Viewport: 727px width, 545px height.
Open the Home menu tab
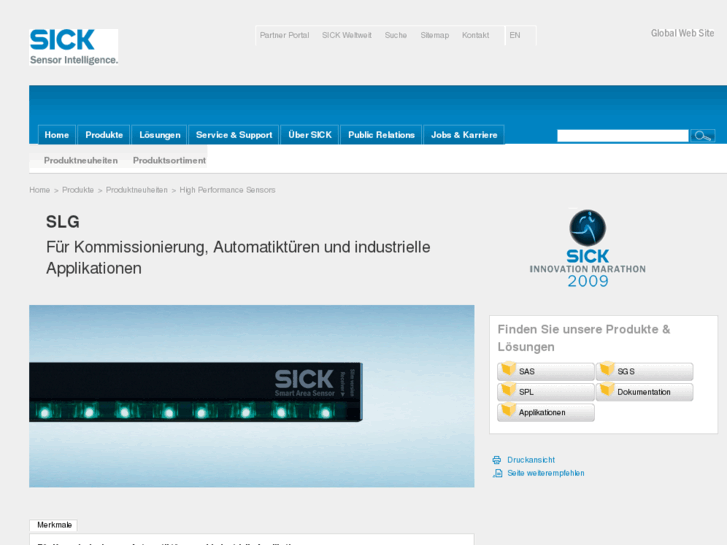(57, 135)
